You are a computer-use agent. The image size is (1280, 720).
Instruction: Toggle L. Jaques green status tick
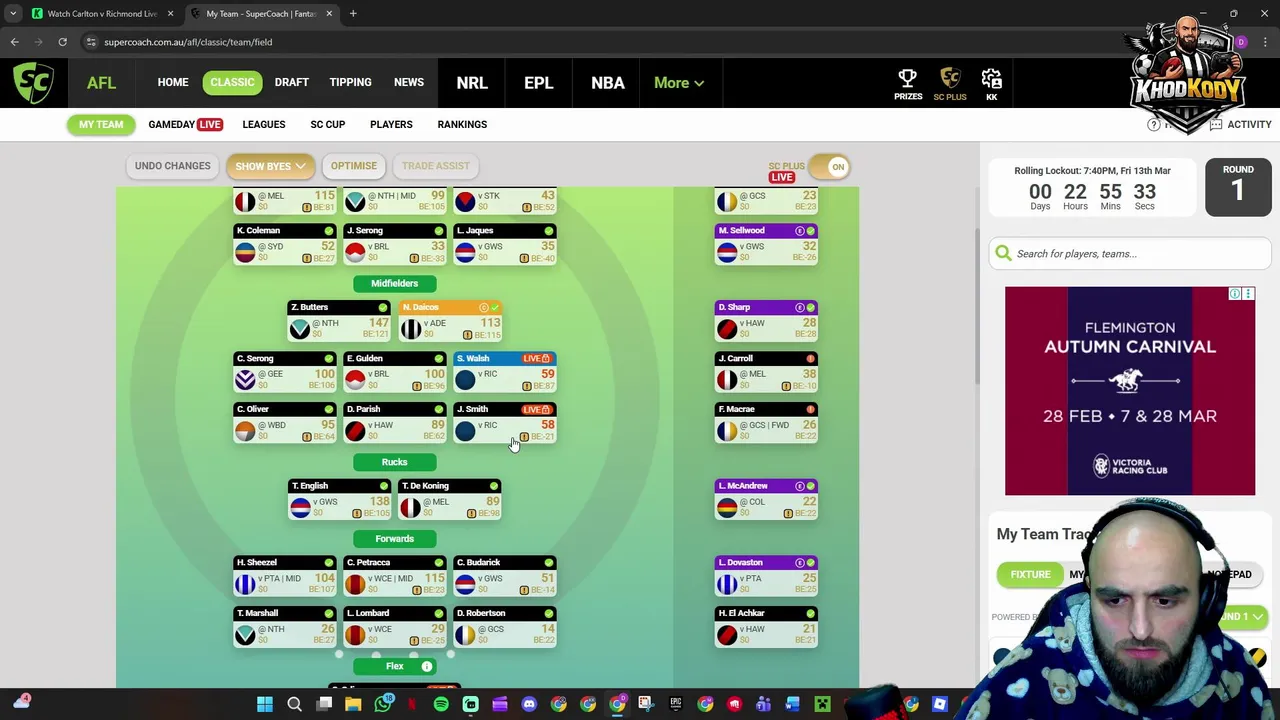tap(549, 231)
